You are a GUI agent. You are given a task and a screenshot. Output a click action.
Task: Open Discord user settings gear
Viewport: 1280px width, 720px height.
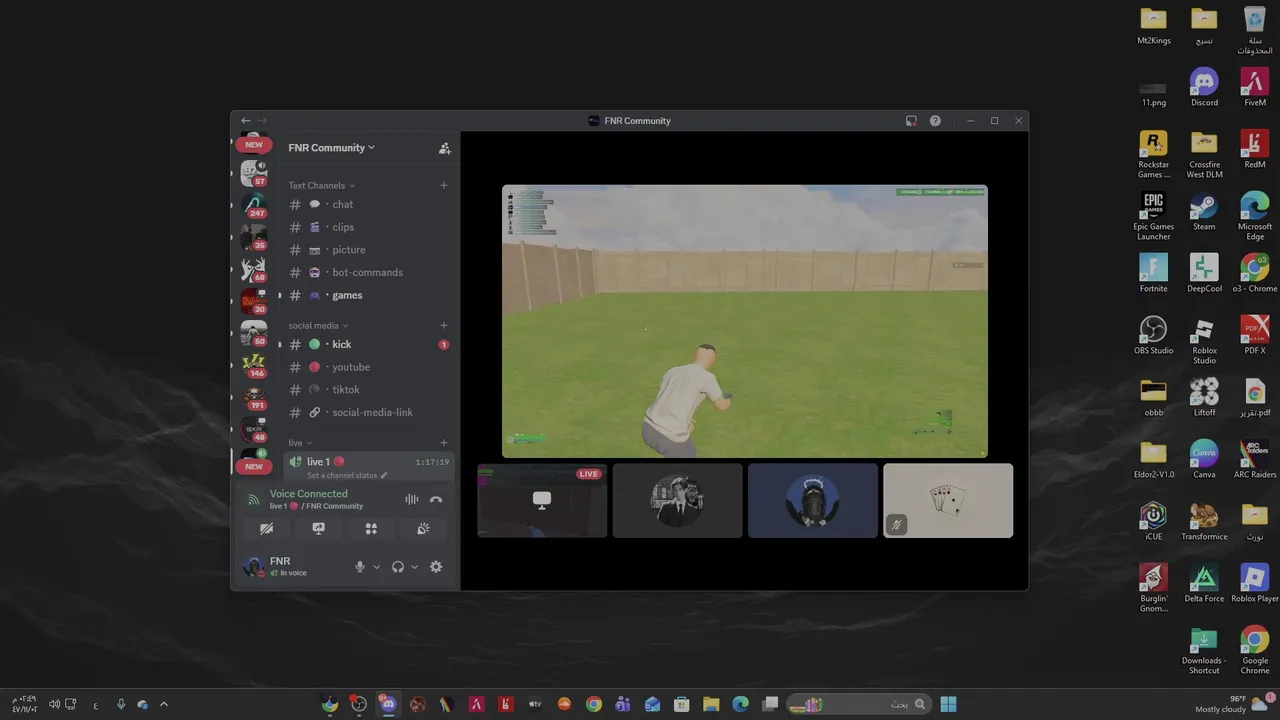pos(436,567)
